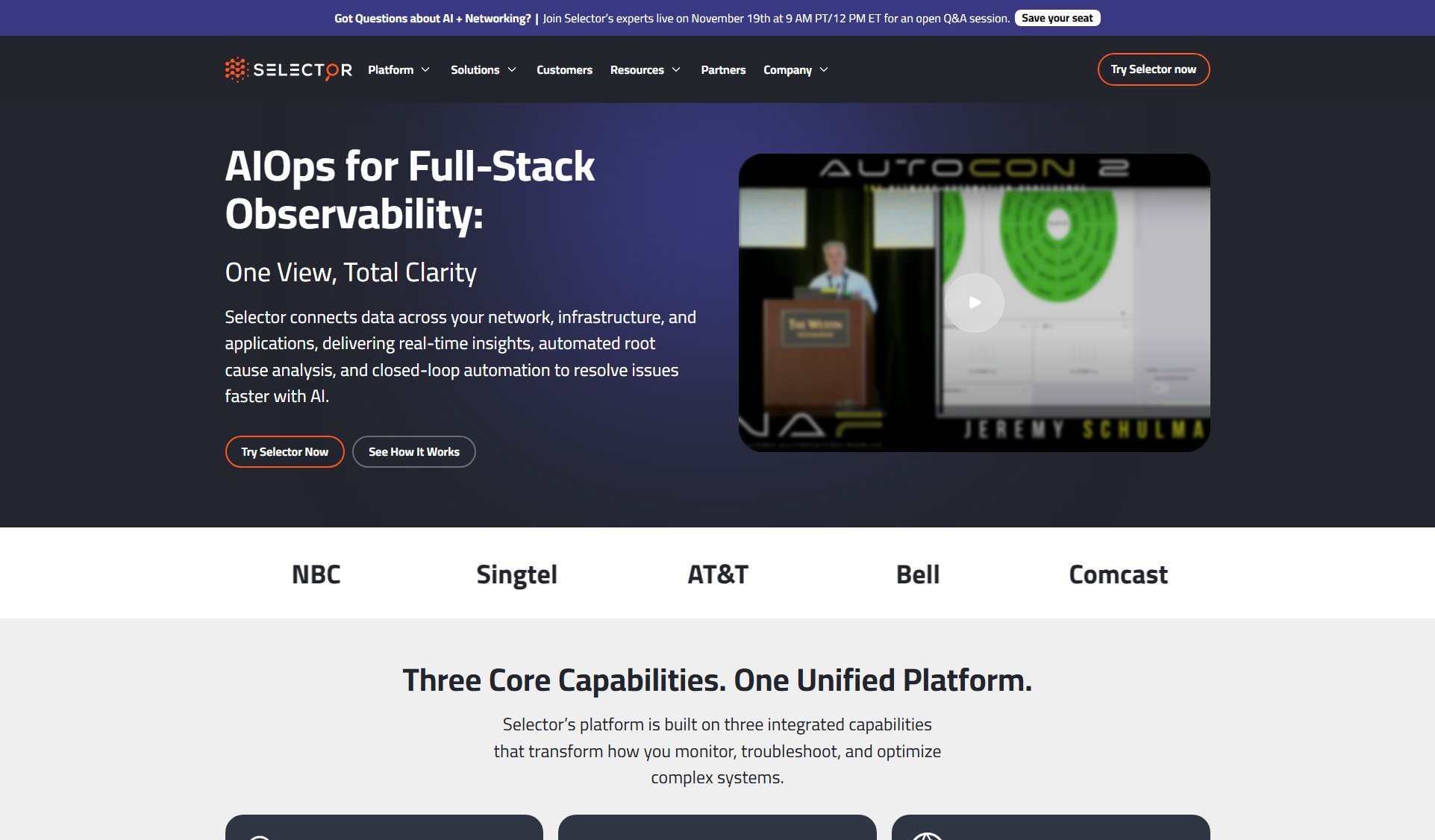
Task: Click Try Selector Now in the hero section
Action: click(x=284, y=451)
